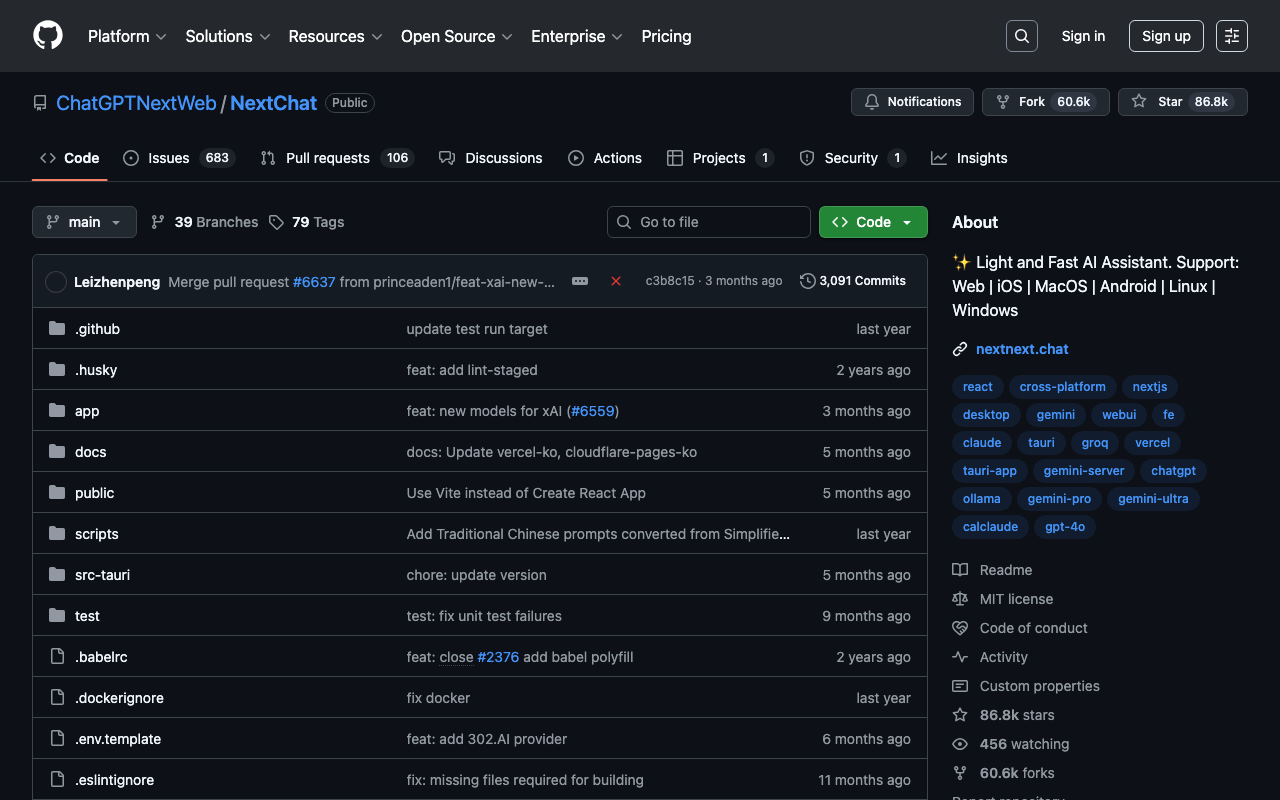Expand the Open Source menu

click(x=456, y=36)
